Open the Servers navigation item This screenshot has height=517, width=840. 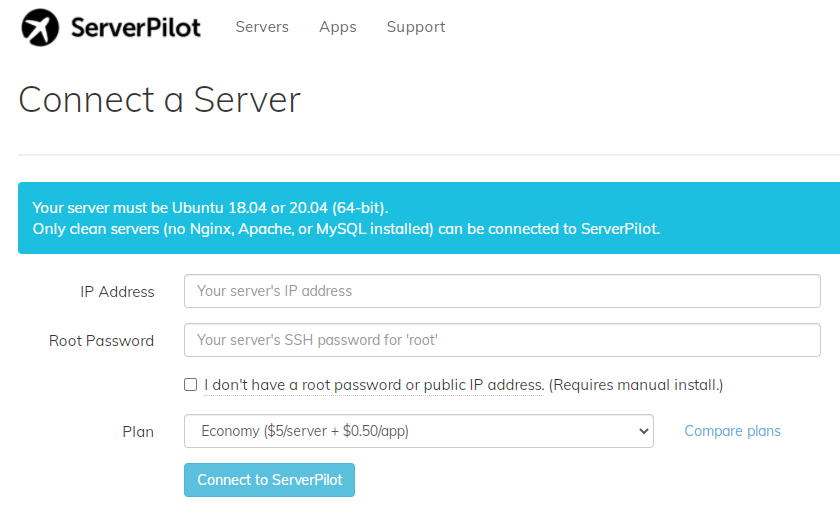point(262,27)
